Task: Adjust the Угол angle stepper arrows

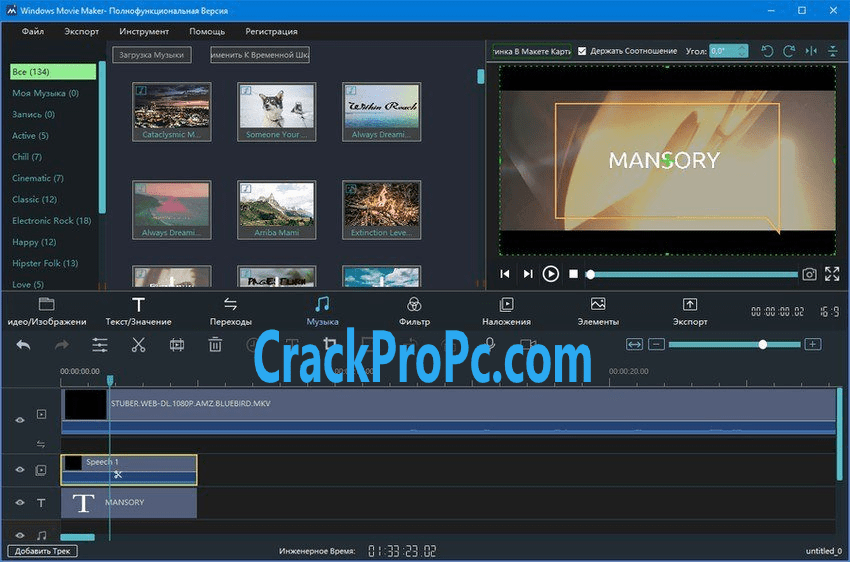Action: [743, 51]
